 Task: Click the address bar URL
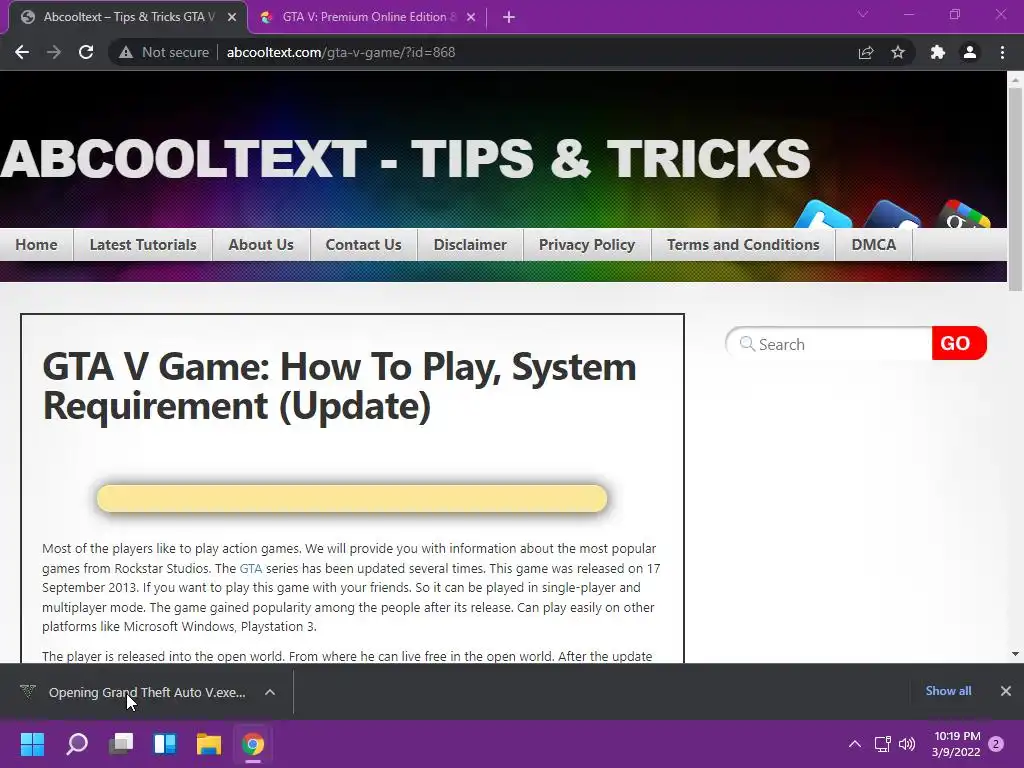[x=340, y=52]
